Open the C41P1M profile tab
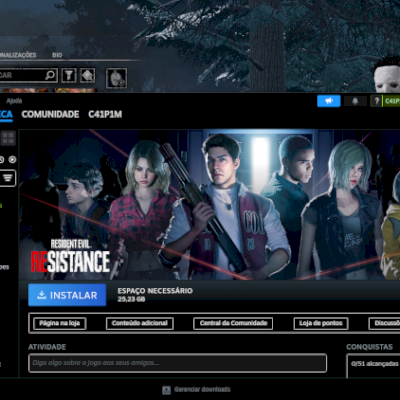 pyautogui.click(x=105, y=114)
